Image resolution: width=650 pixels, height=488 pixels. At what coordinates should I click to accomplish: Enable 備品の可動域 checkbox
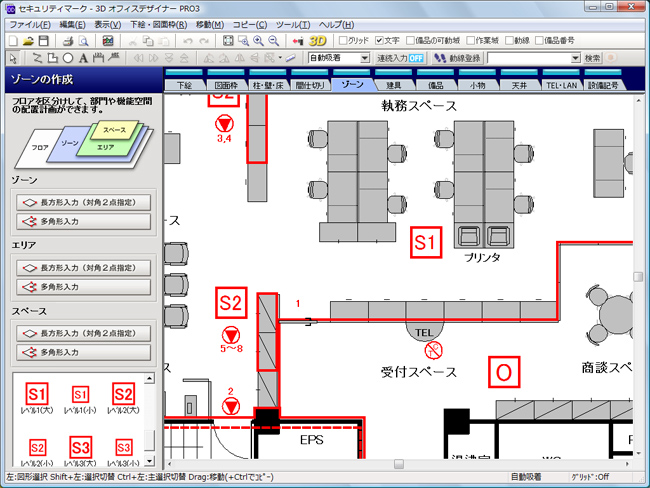410,41
